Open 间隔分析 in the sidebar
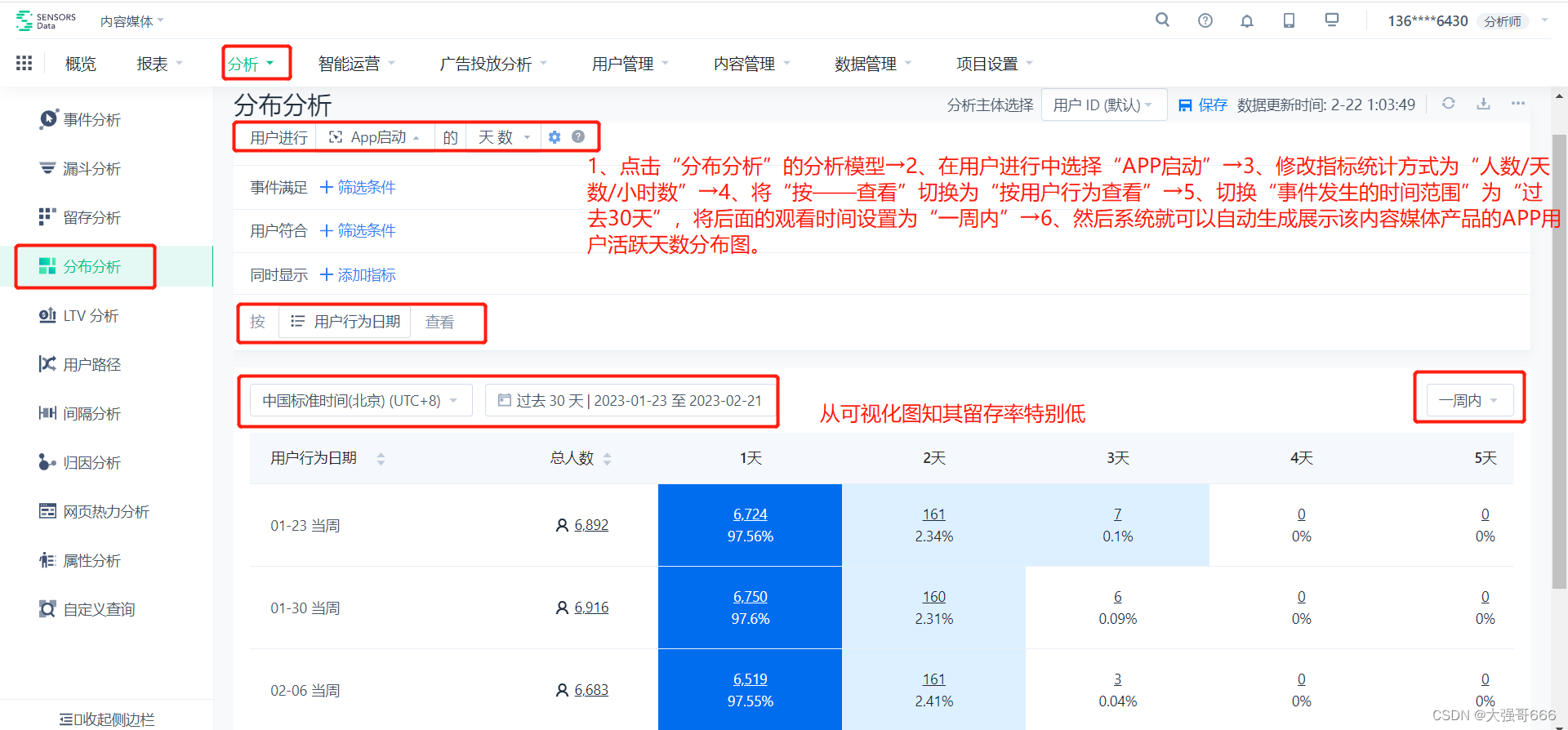This screenshot has width=1568, height=730. coord(80,414)
